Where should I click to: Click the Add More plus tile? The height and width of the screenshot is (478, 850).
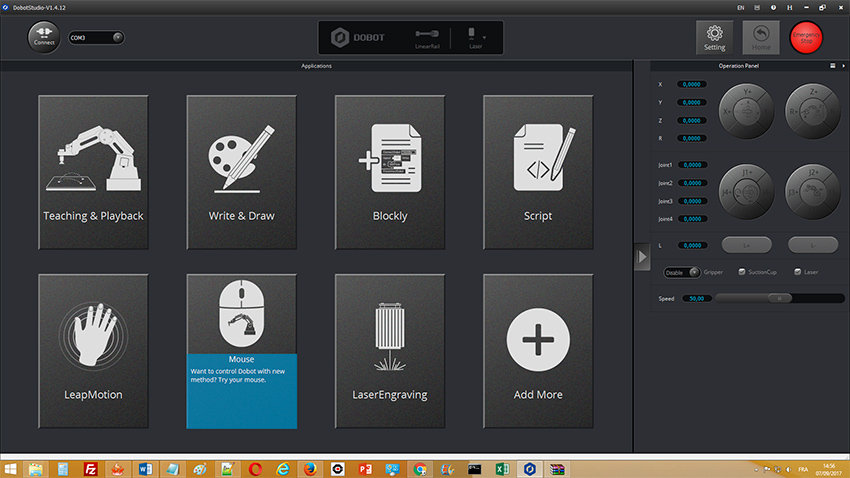(538, 351)
